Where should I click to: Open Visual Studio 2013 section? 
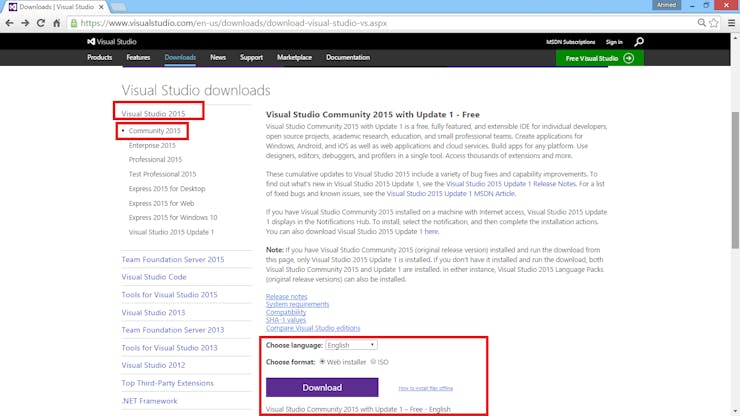click(x=153, y=313)
